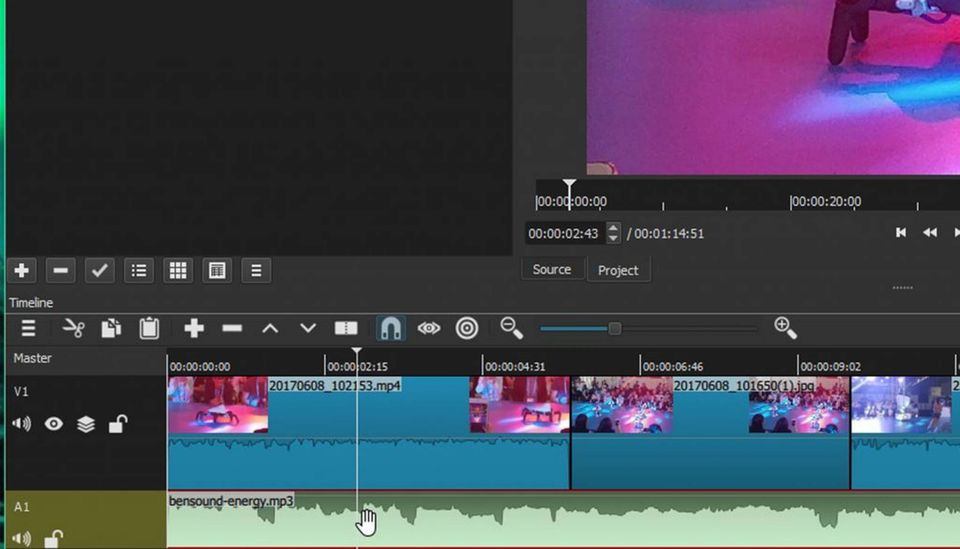This screenshot has height=549, width=960.
Task: Switch to the Source tab
Action: [552, 270]
